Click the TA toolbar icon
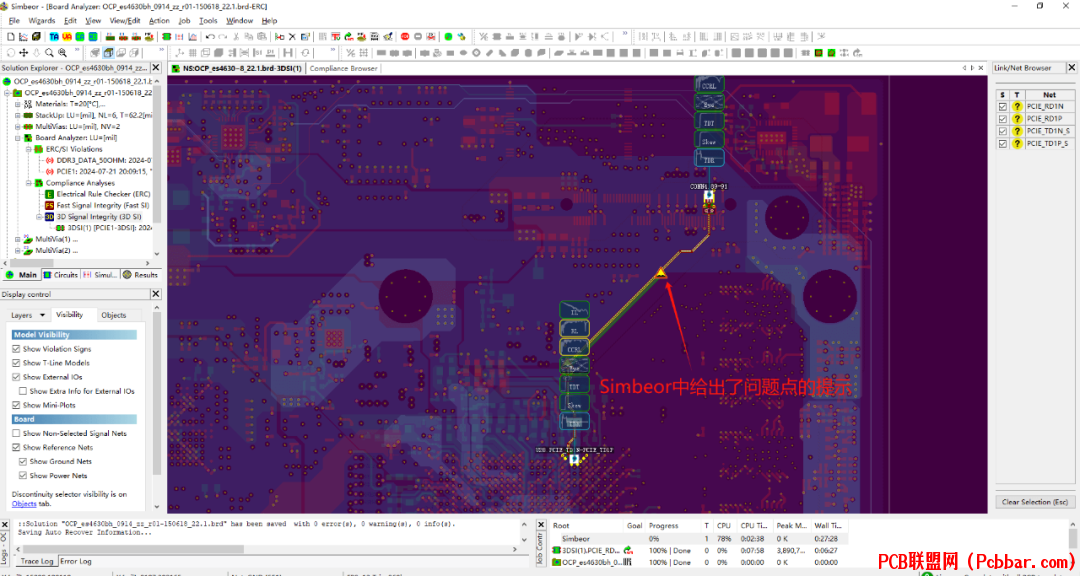This screenshot has width=1080, height=576. pyautogui.click(x=54, y=37)
